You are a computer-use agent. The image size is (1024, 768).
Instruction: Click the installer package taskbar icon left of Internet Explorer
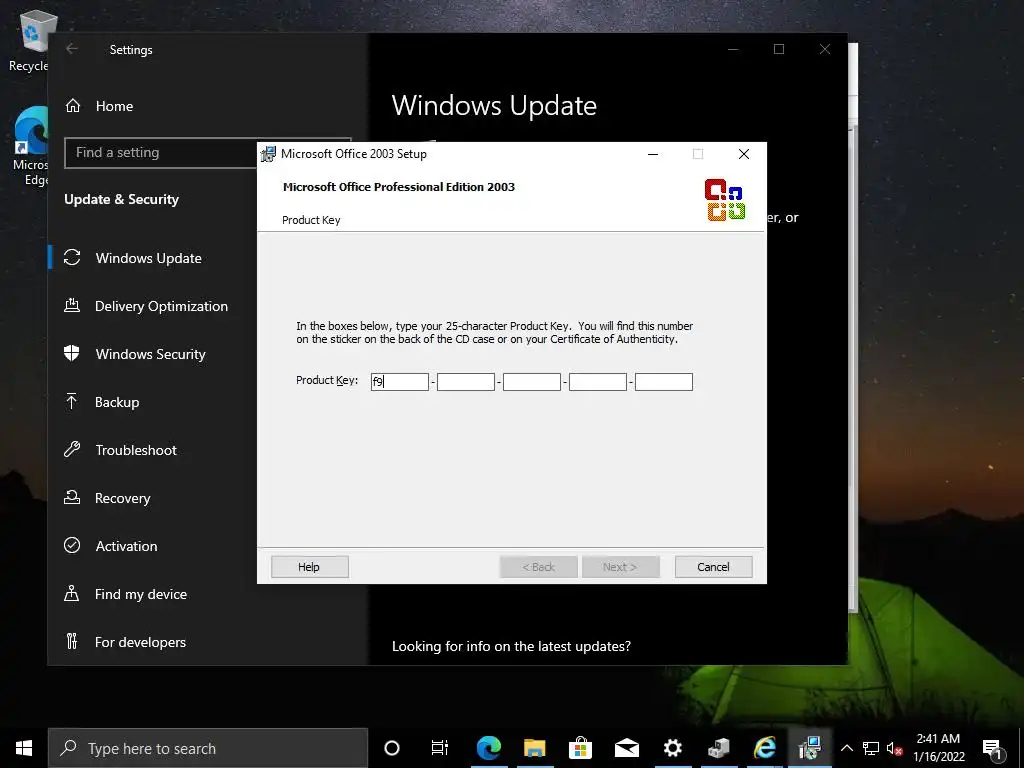pyautogui.click(x=718, y=748)
